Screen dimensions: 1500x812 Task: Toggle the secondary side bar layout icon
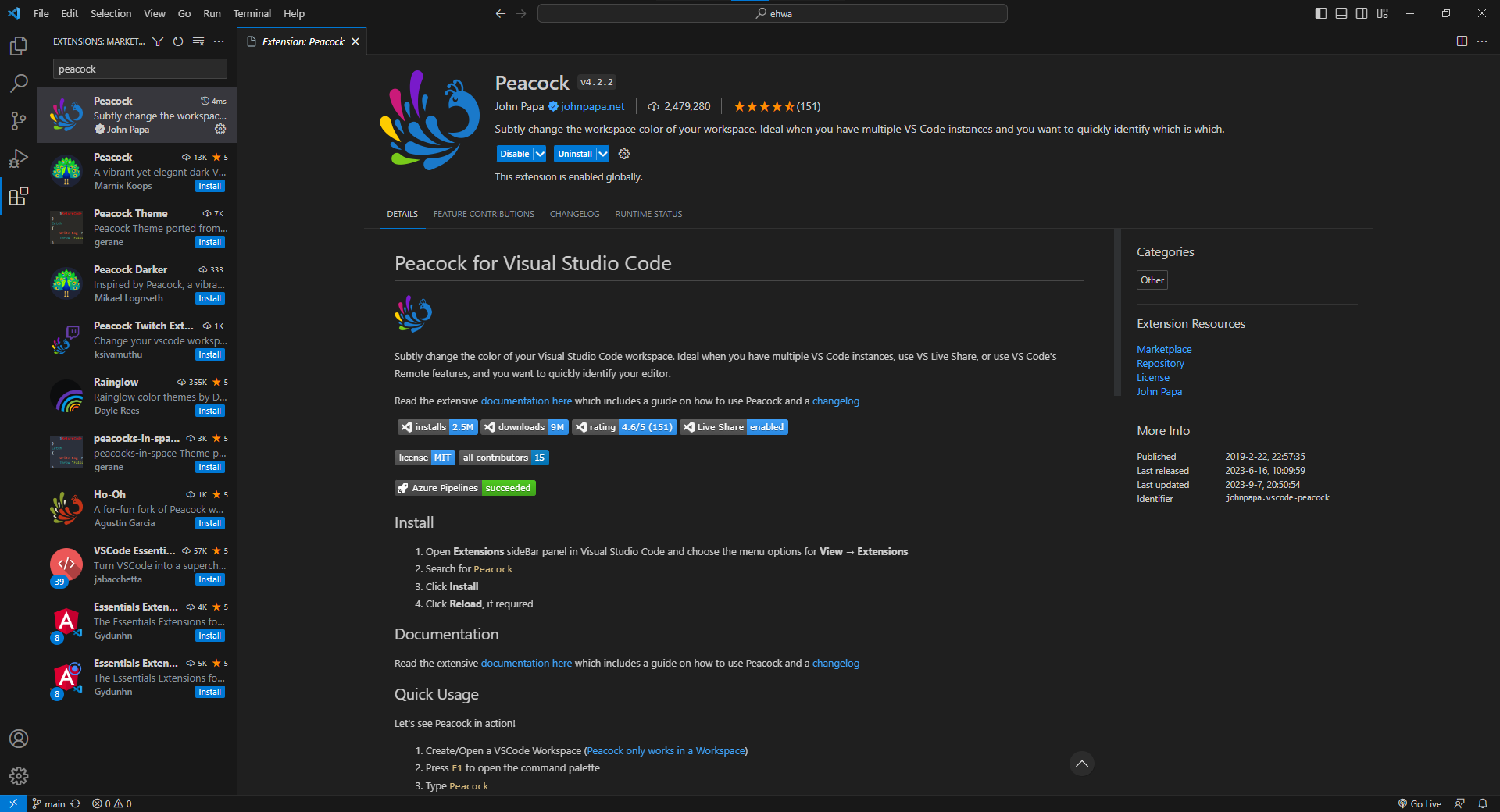click(x=1362, y=13)
